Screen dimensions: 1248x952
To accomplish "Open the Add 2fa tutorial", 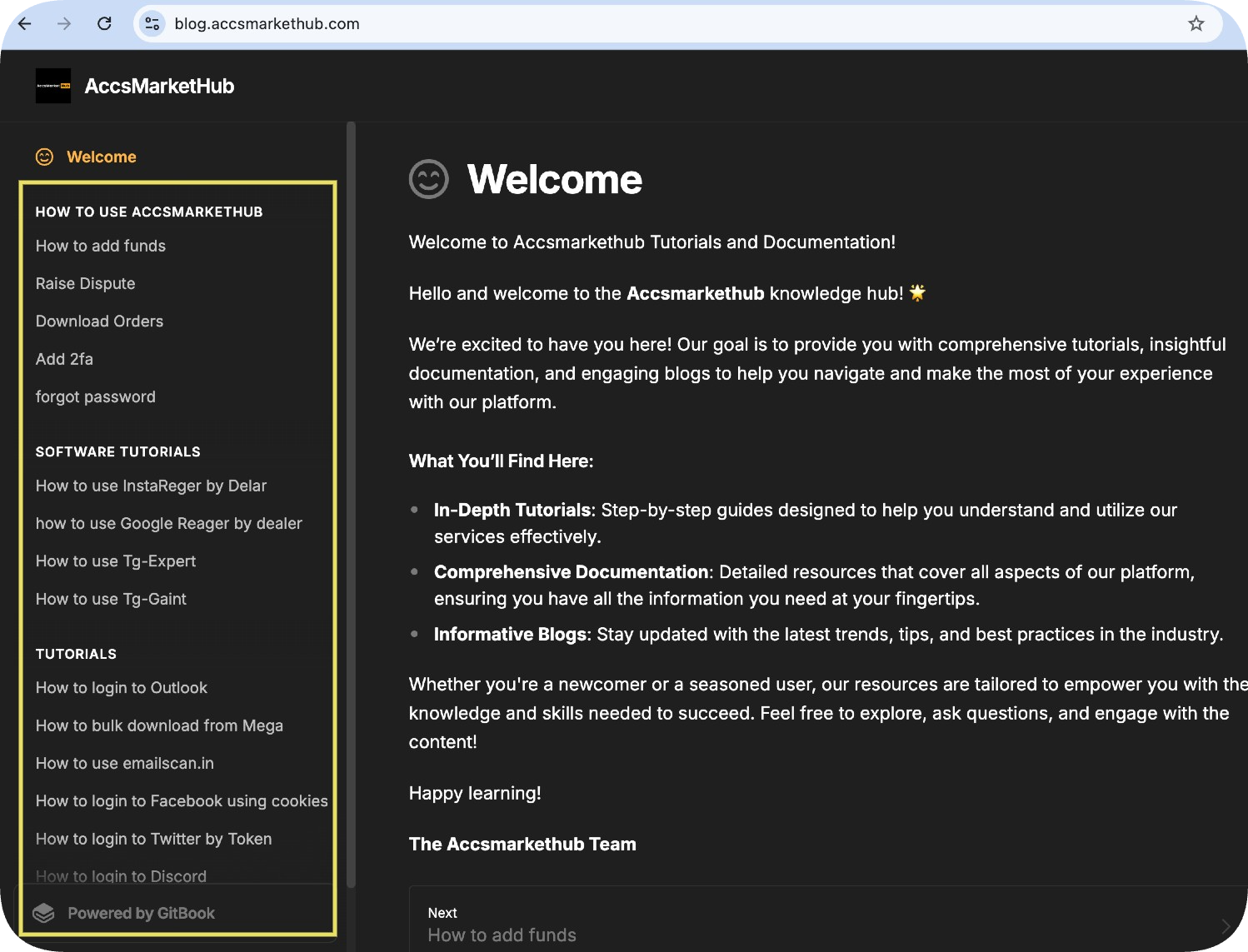I will (64, 359).
